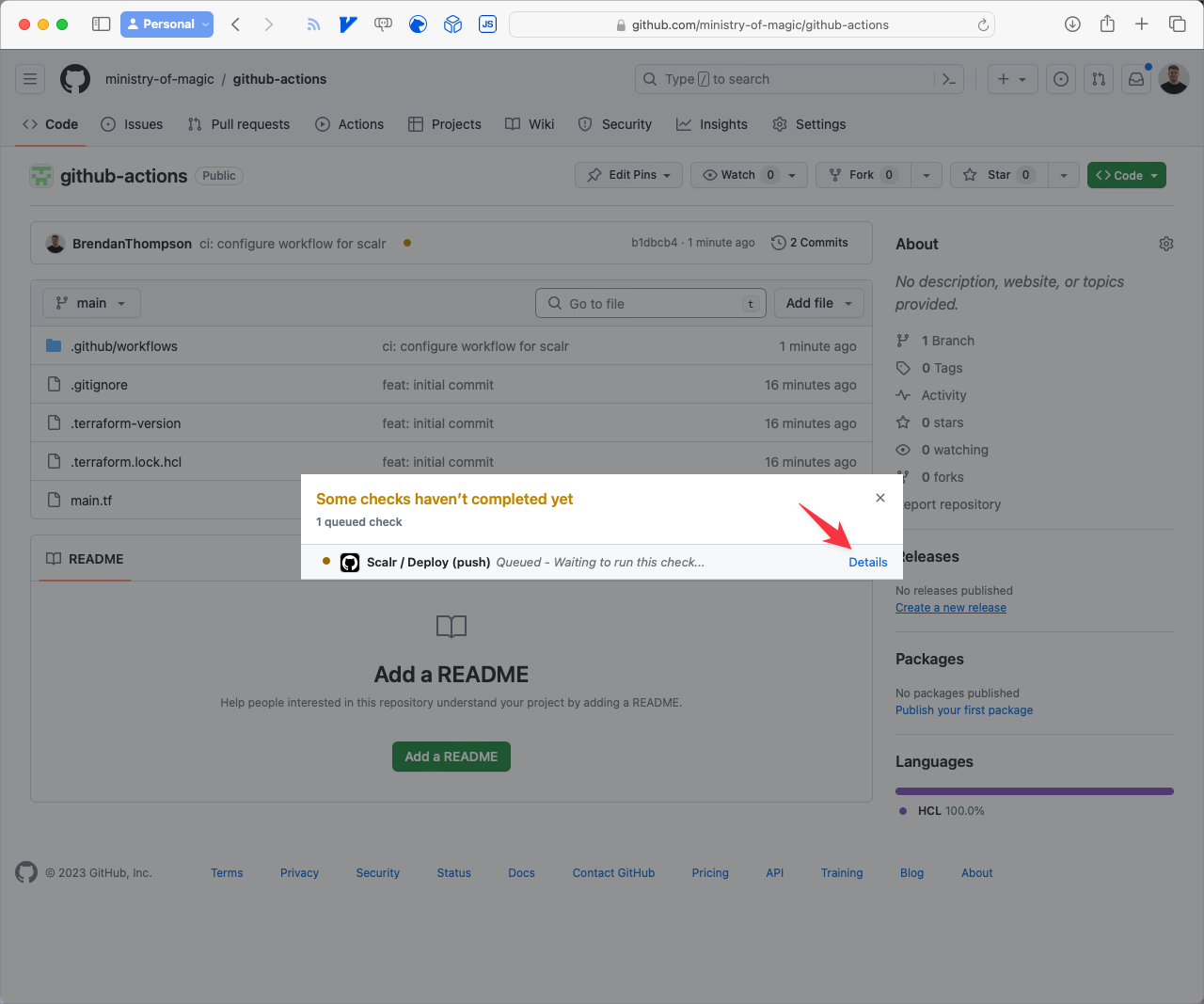
Task: Expand the Watch dropdown
Action: click(749, 175)
